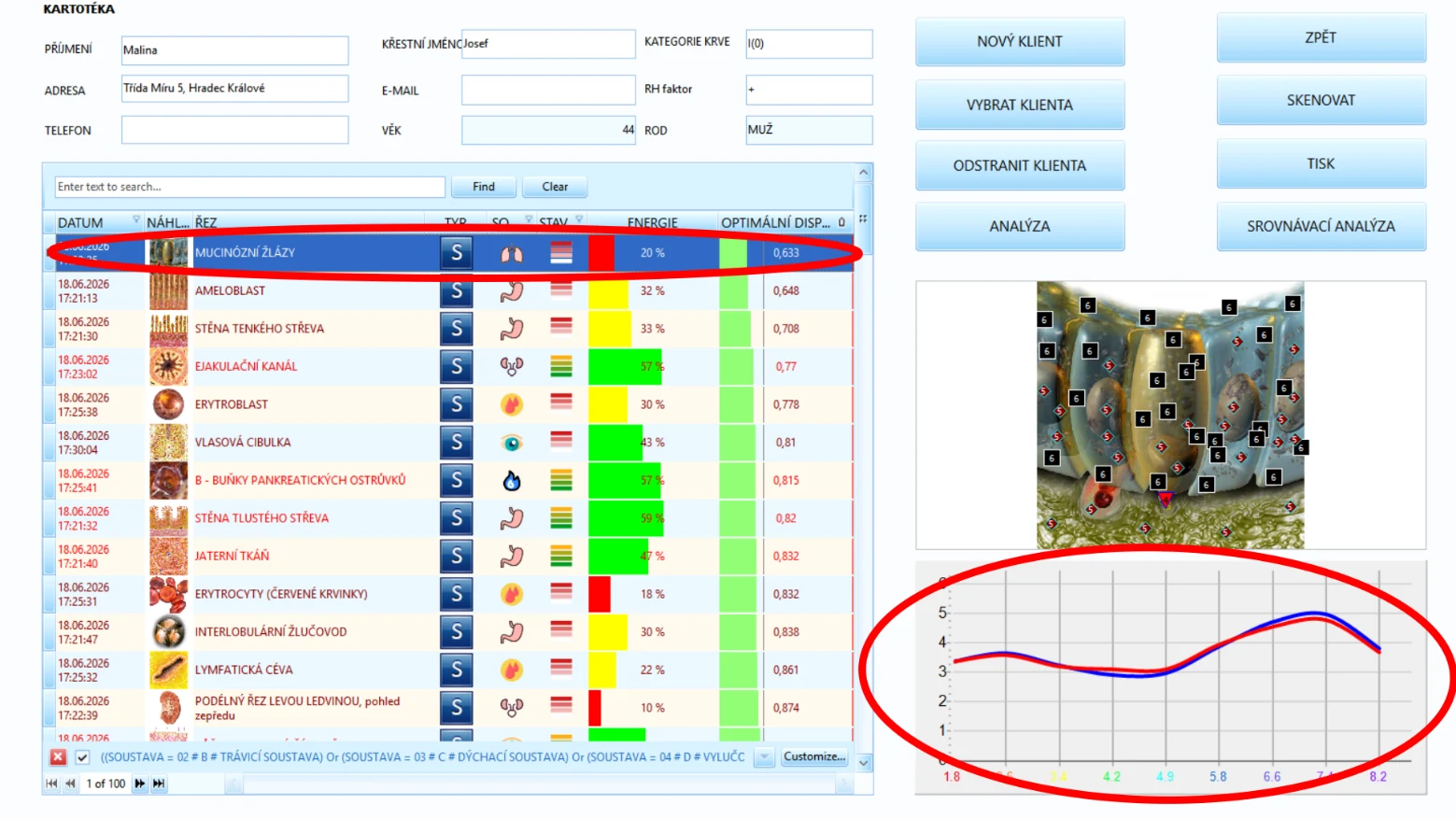Click the lungs icon in MUCINÓZNÍ ŽLÁZY row
The width and height of the screenshot is (1456, 819).
coord(512,253)
